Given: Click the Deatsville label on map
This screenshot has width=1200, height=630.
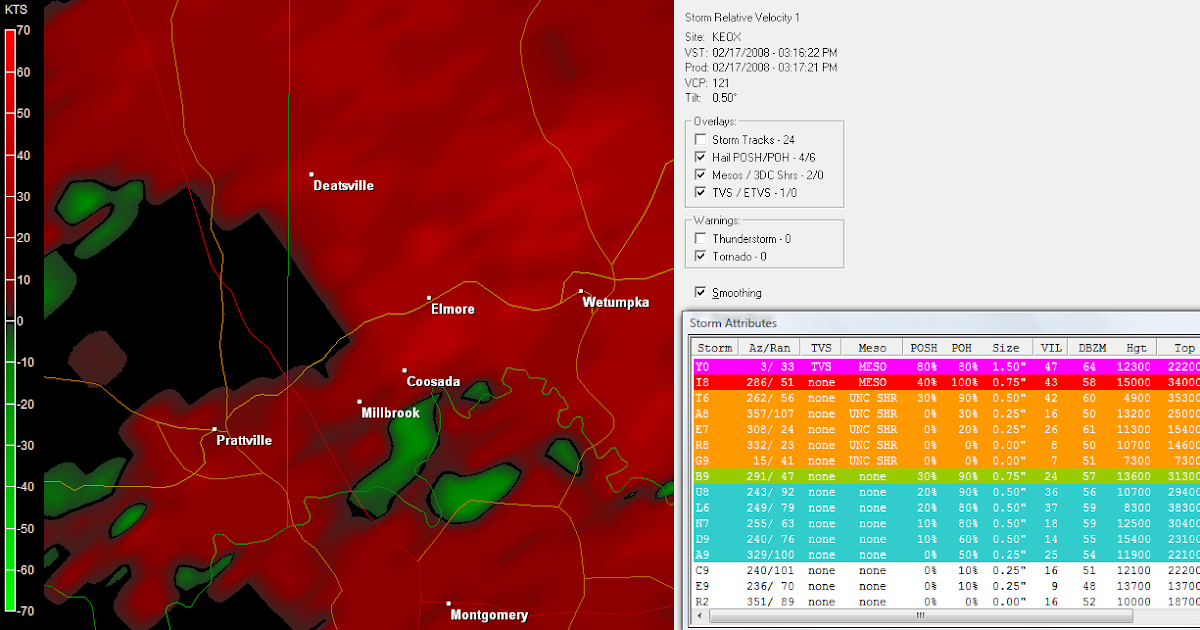Looking at the screenshot, I should (x=343, y=185).
